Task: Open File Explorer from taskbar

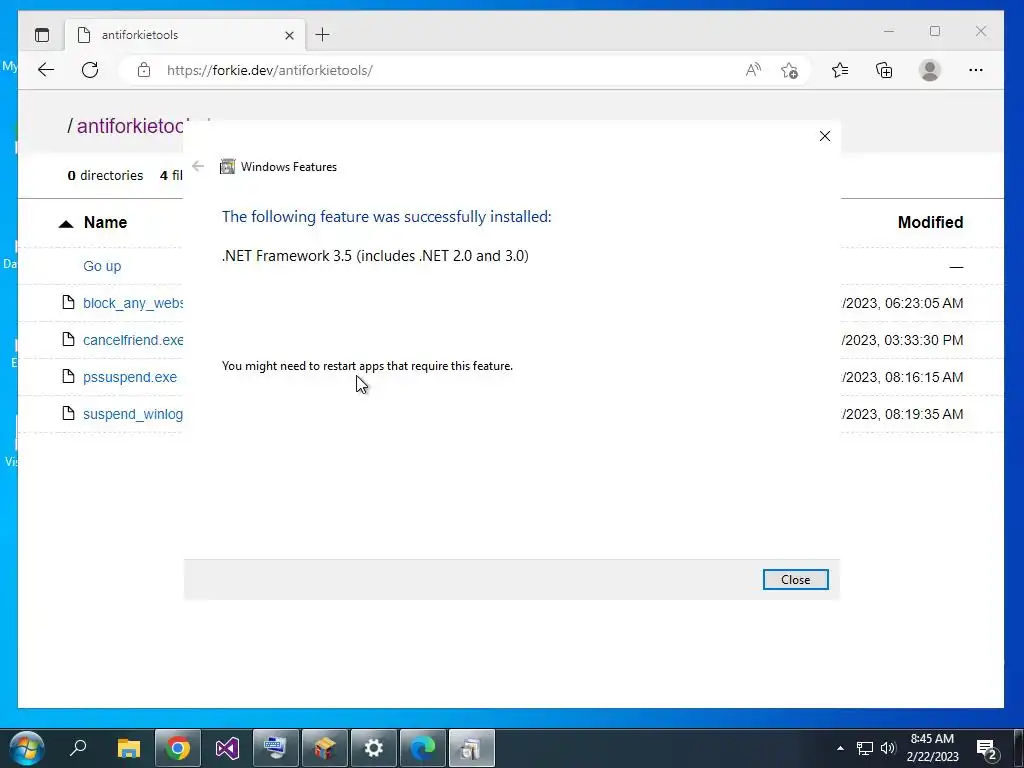Action: click(x=129, y=748)
